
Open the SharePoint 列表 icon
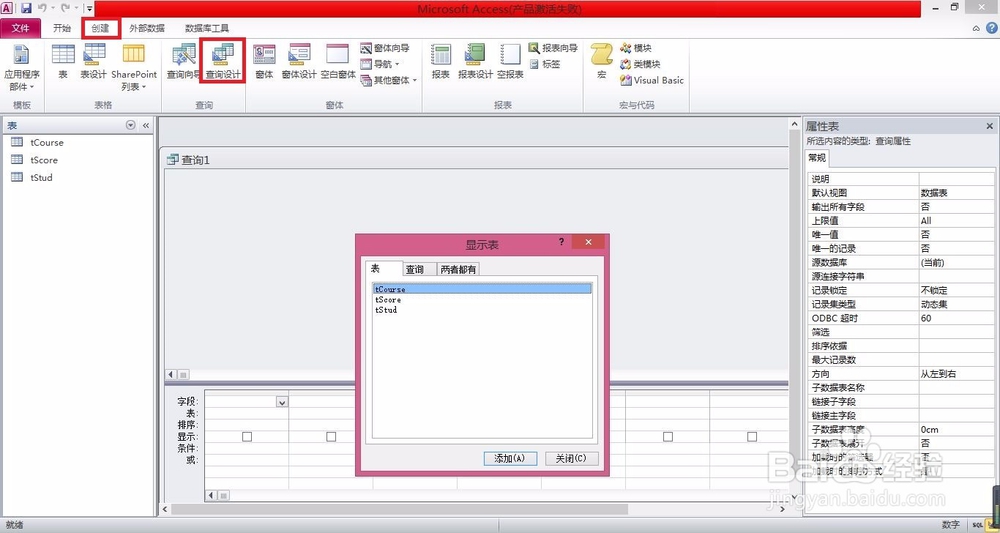pos(134,68)
